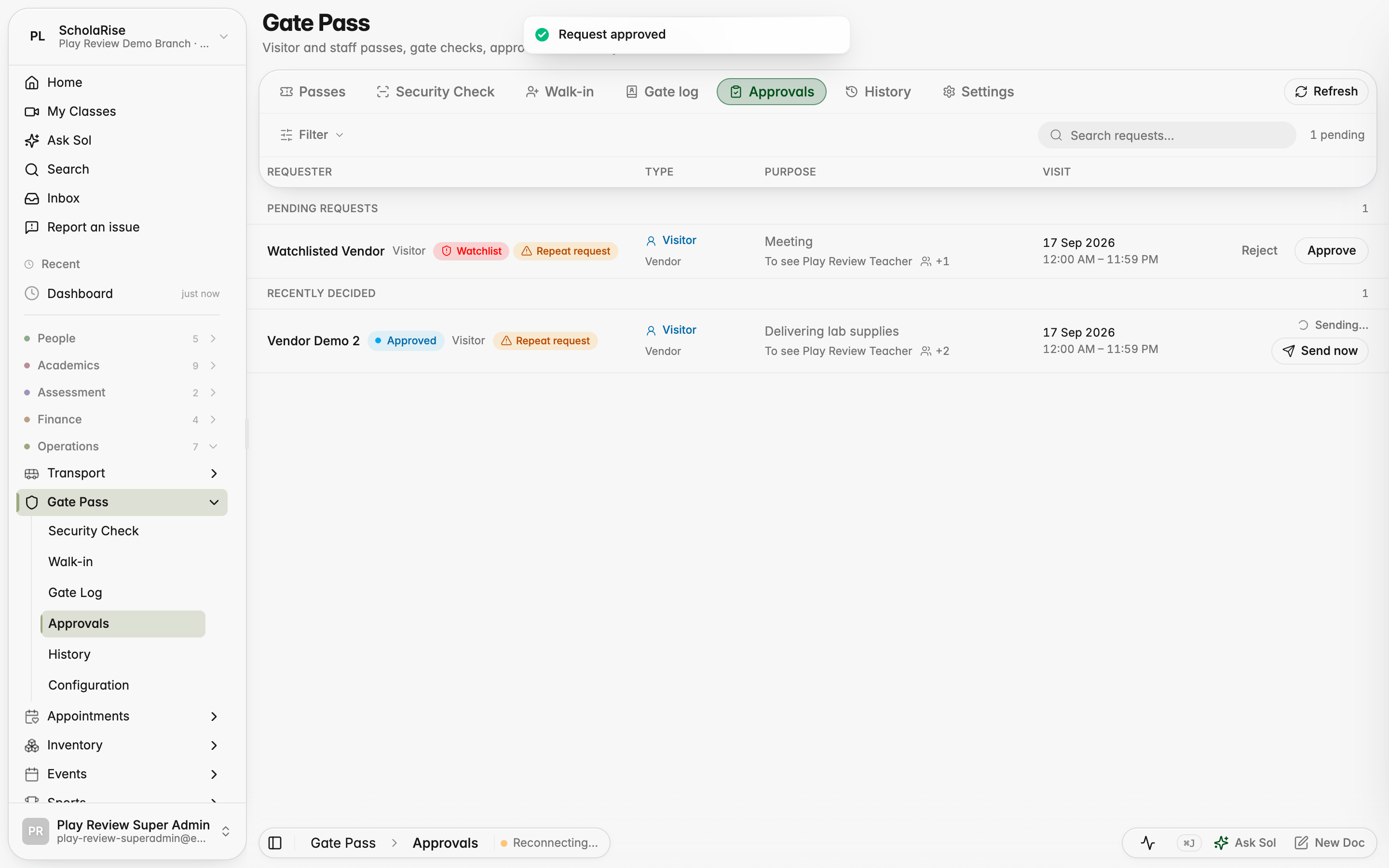The width and height of the screenshot is (1389, 868).
Task: Expand the Finance section
Action: click(122, 419)
